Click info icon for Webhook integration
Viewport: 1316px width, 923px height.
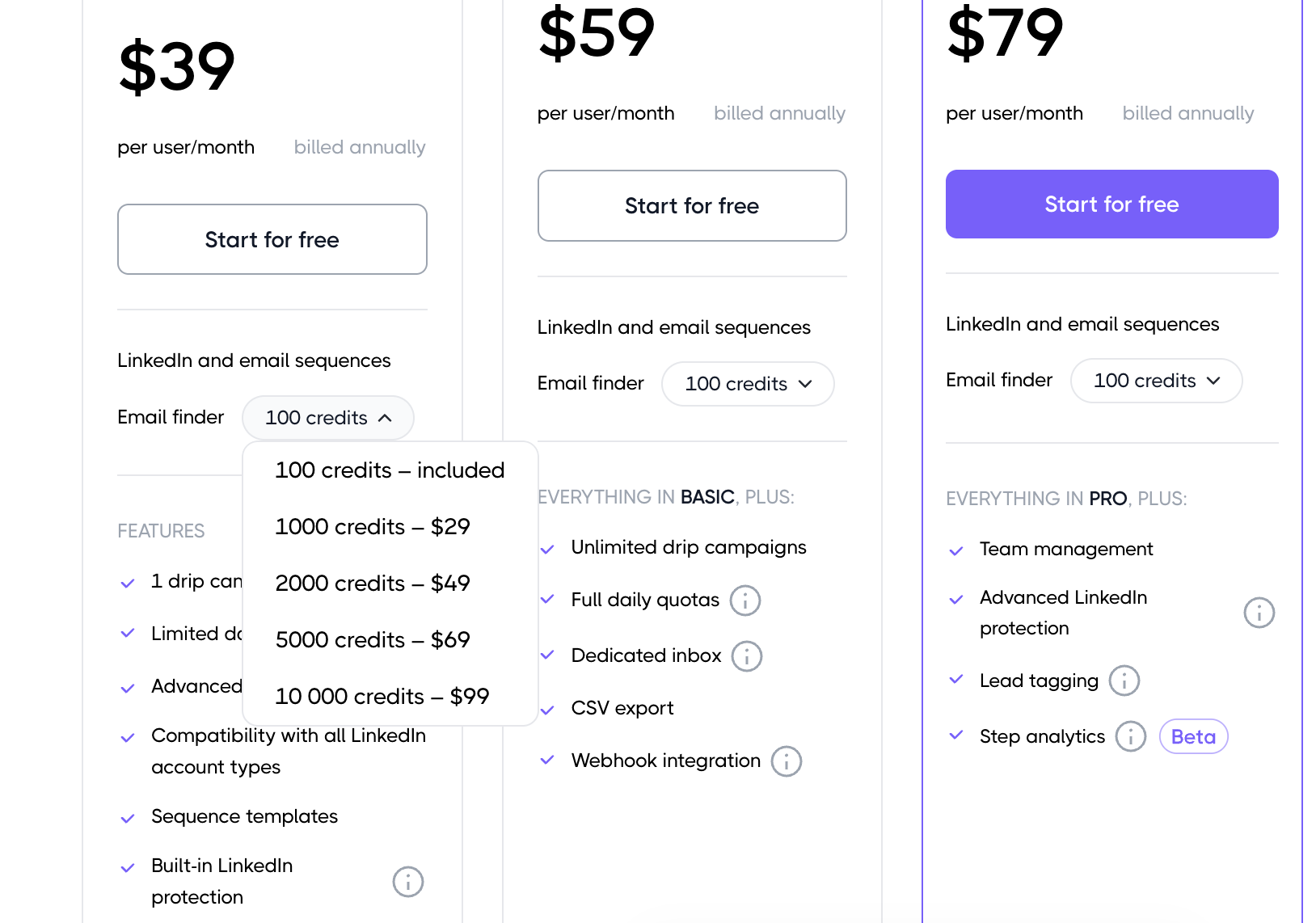point(786,761)
